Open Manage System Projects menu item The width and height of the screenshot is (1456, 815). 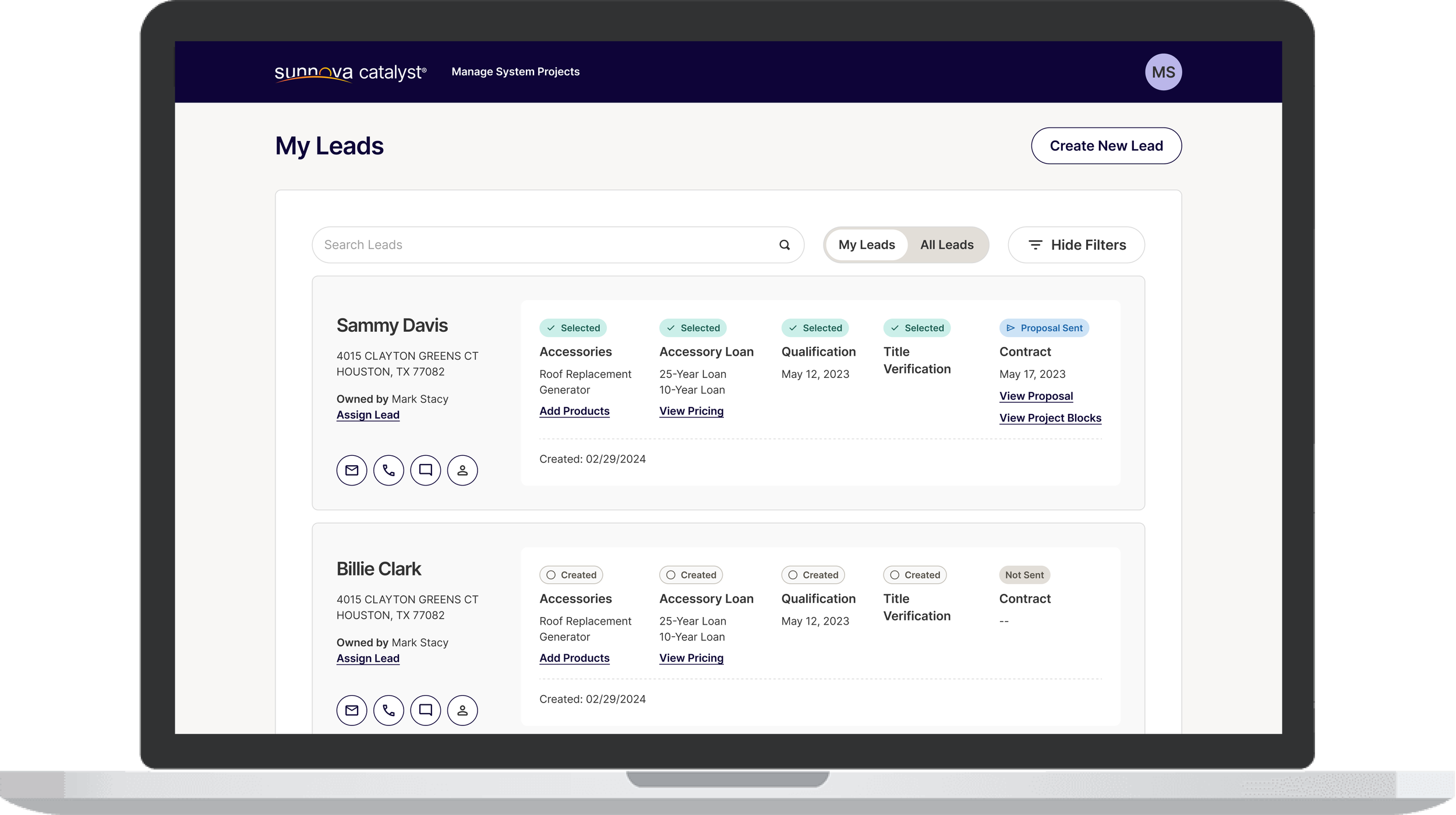click(x=515, y=72)
